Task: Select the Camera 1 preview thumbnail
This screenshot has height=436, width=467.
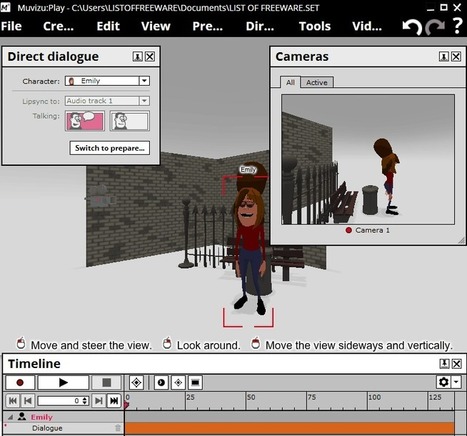Action: click(x=368, y=159)
